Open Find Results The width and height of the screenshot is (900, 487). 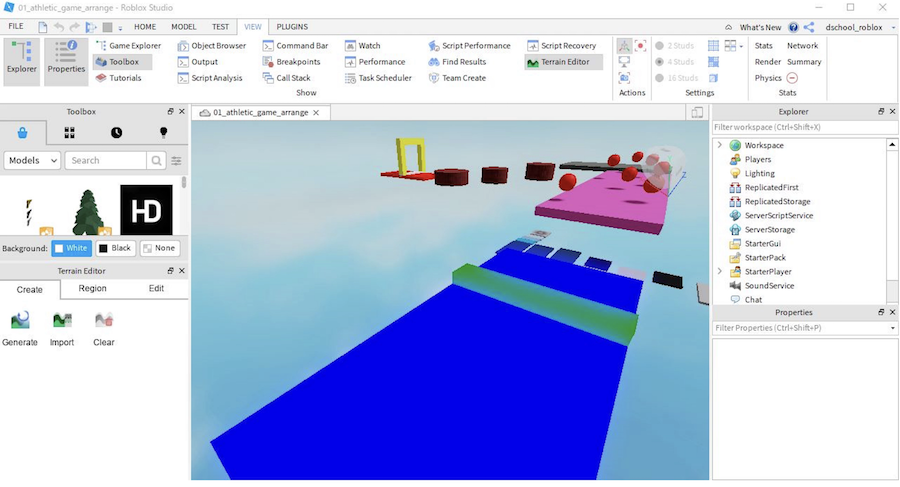(x=457, y=61)
